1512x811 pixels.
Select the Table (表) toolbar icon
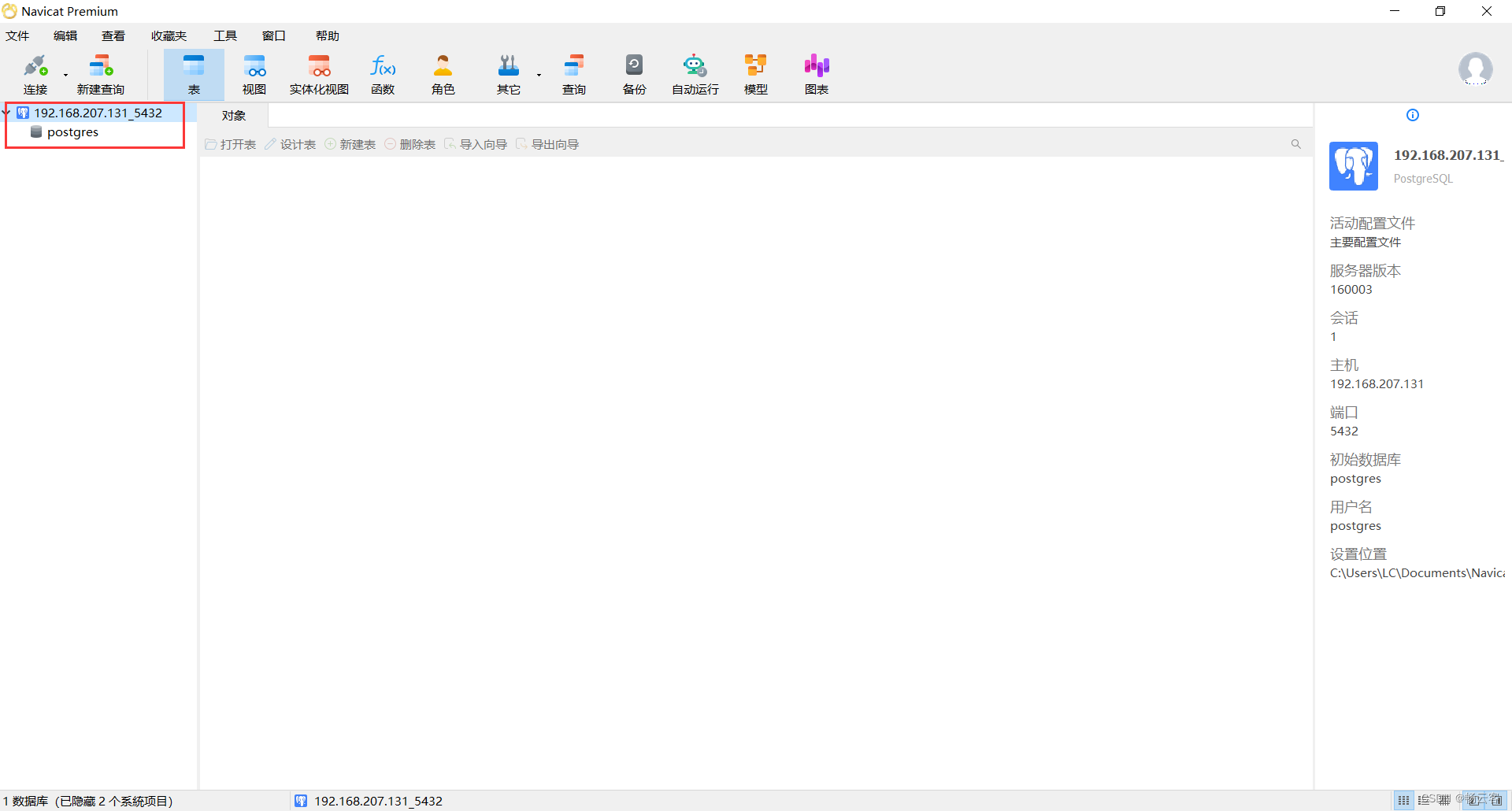[x=194, y=74]
